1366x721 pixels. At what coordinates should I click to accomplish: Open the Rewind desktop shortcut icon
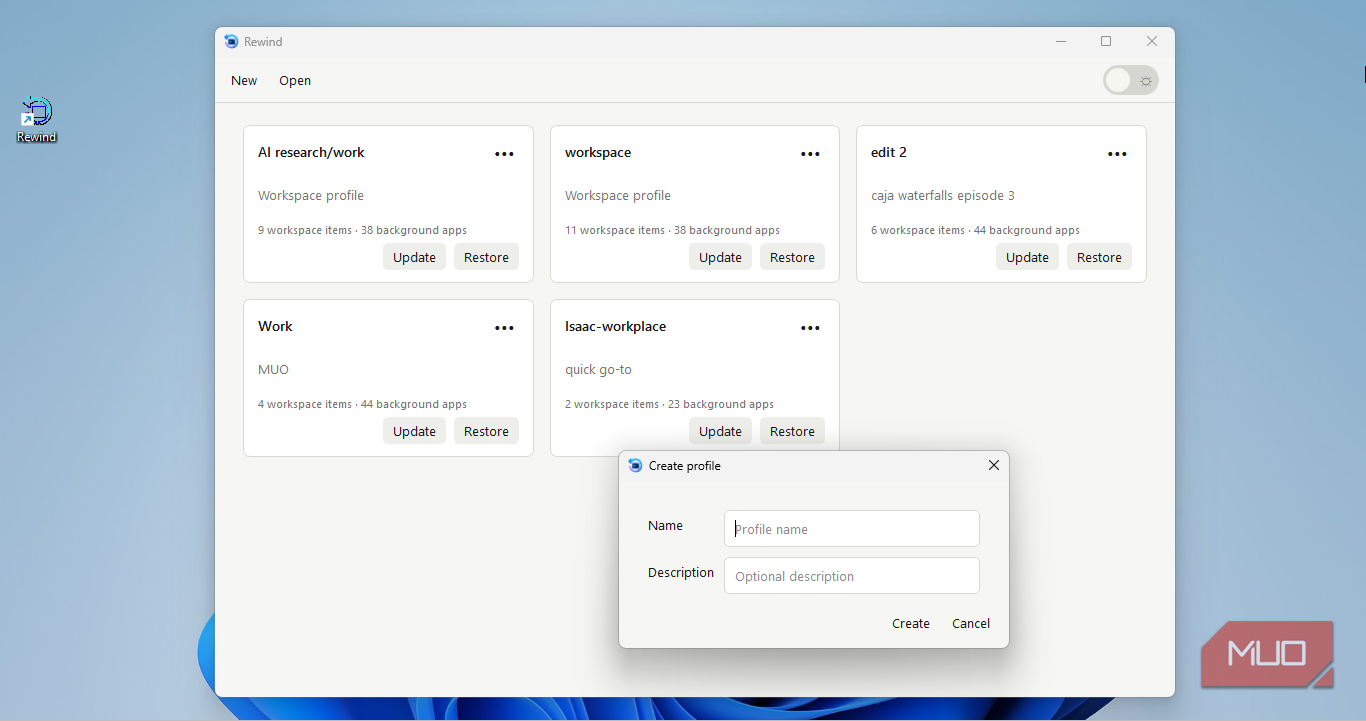coord(36,120)
